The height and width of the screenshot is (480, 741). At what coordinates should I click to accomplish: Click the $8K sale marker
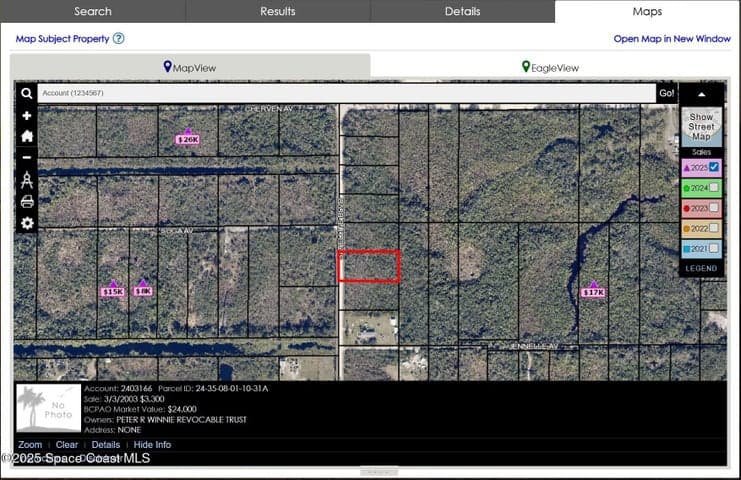143,290
